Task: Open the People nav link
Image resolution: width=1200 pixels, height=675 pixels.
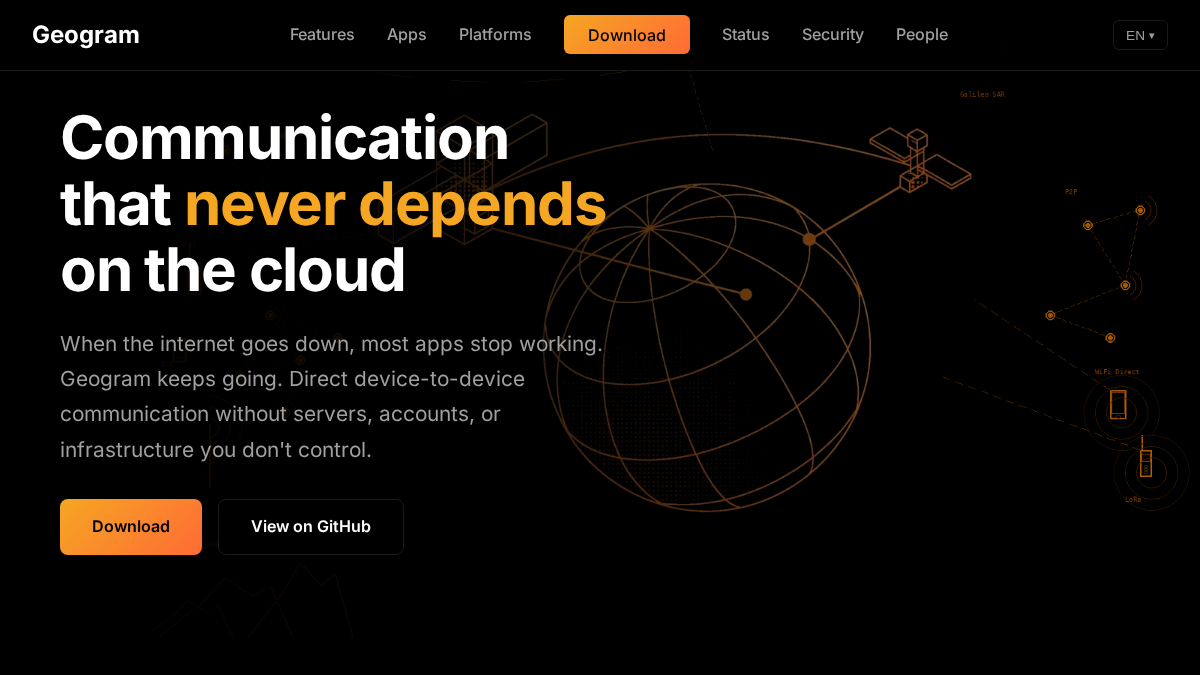Action: point(922,35)
